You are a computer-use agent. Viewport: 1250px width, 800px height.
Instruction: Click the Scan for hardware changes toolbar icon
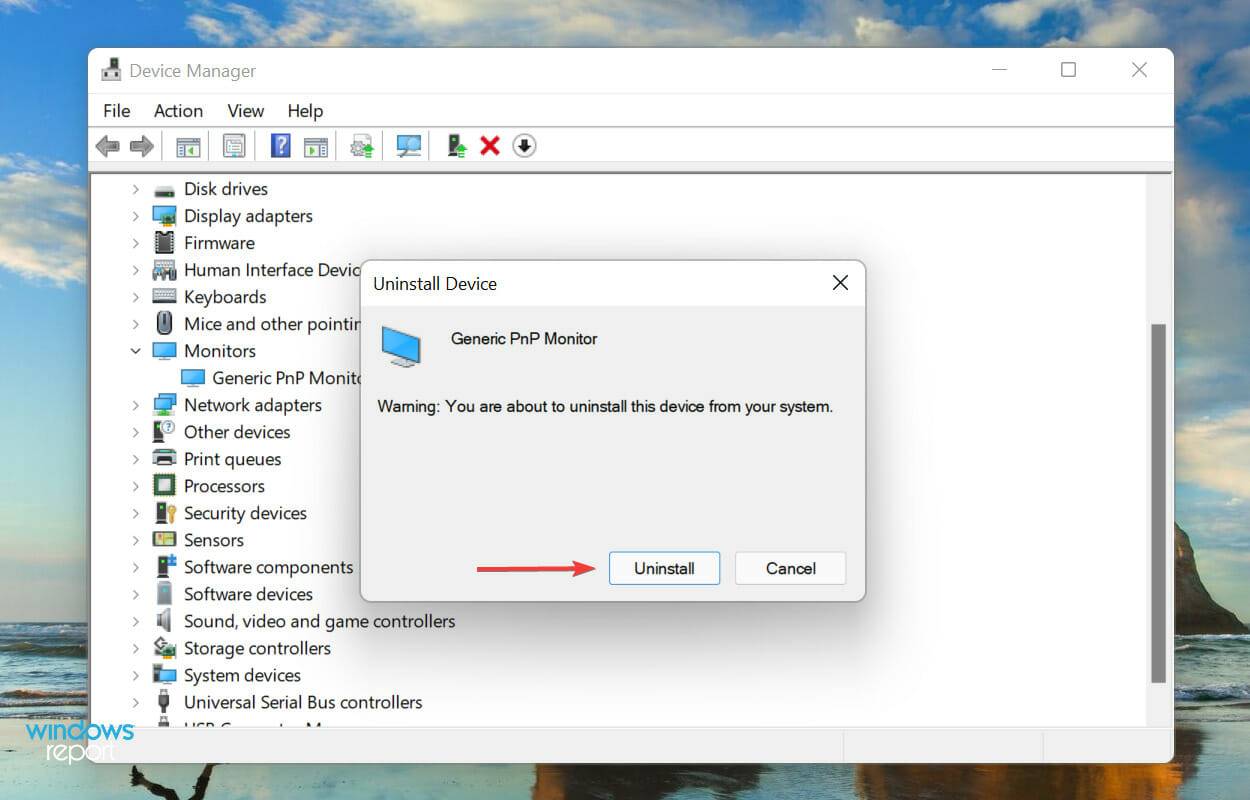(x=407, y=145)
